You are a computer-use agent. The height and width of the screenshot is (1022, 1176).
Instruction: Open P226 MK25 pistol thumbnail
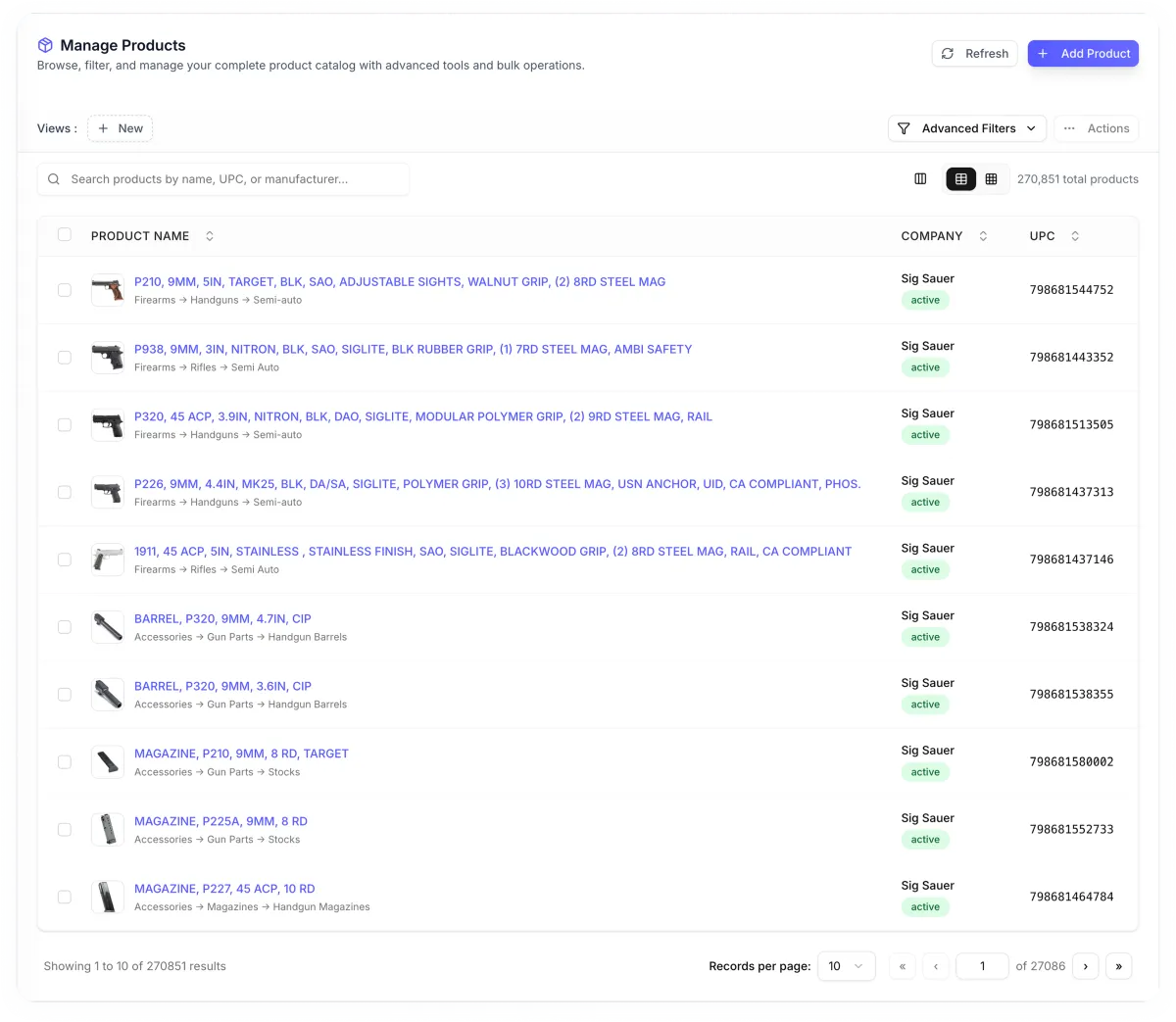pos(108,492)
